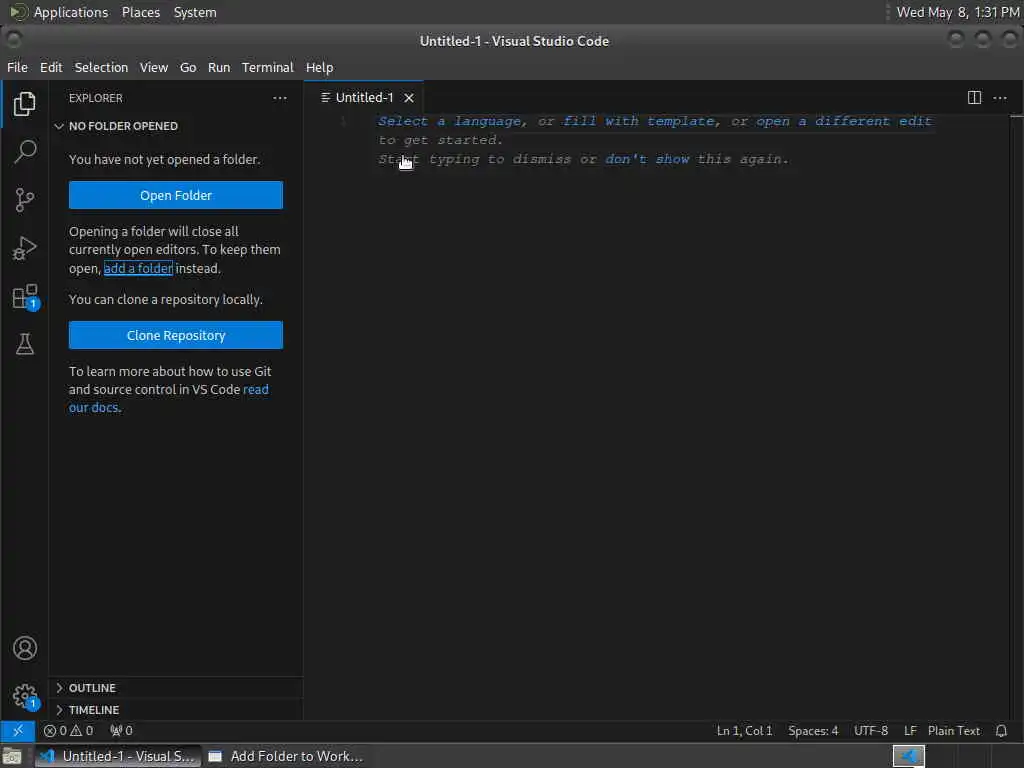
Task: Open notifications bell in status bar
Action: (x=1001, y=731)
